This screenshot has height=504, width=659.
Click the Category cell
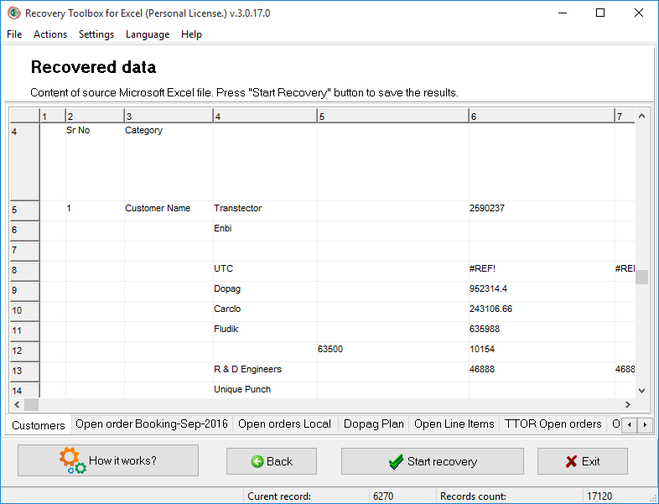[169, 161]
